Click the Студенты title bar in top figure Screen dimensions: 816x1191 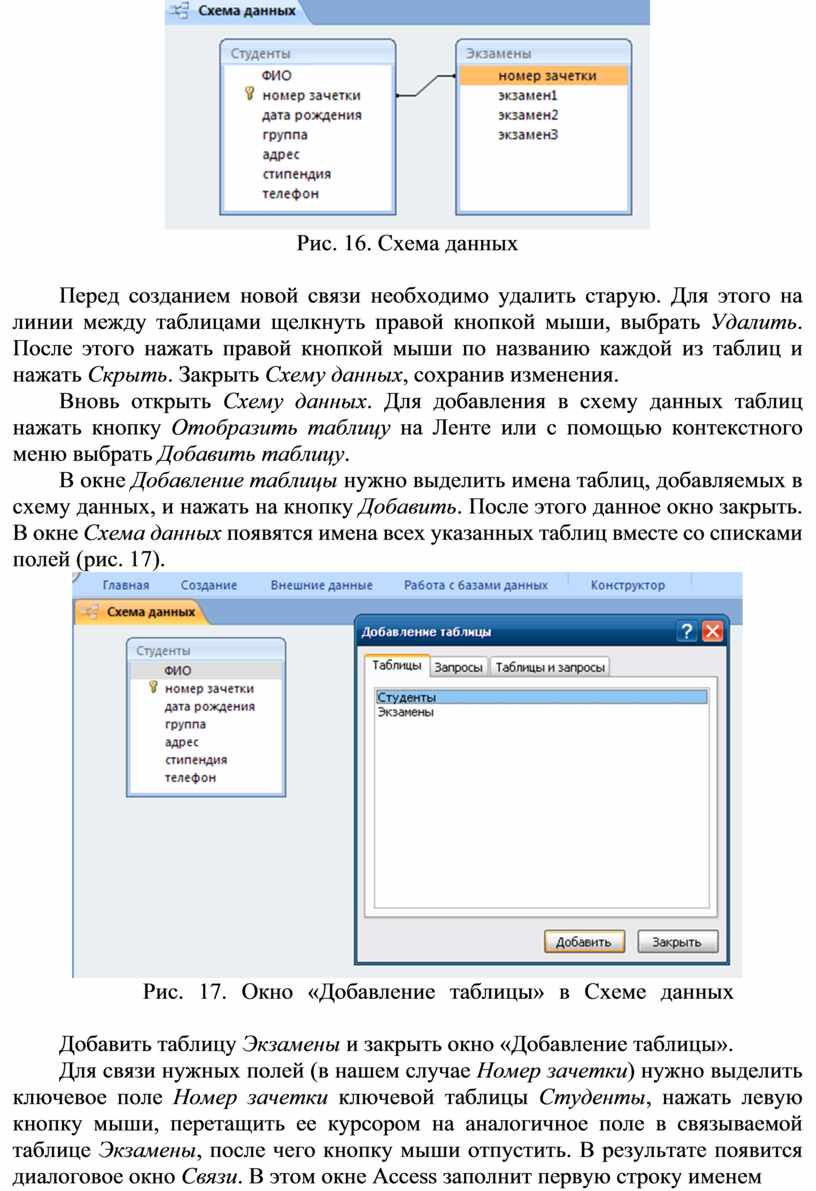point(308,53)
